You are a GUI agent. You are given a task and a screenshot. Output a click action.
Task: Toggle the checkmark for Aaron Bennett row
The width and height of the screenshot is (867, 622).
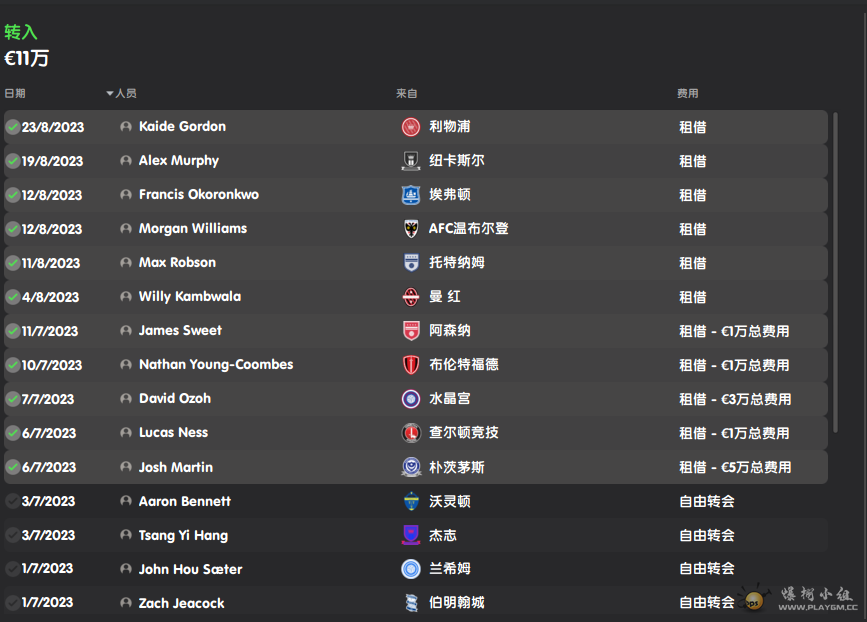click(13, 501)
